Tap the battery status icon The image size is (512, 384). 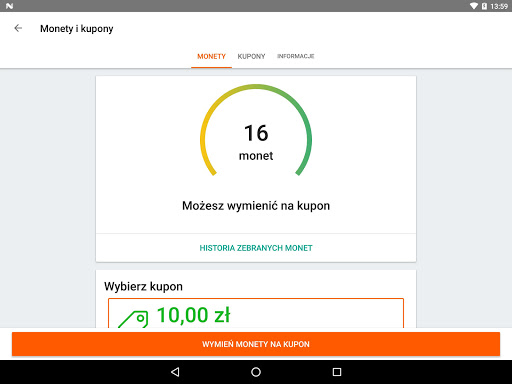[484, 6]
